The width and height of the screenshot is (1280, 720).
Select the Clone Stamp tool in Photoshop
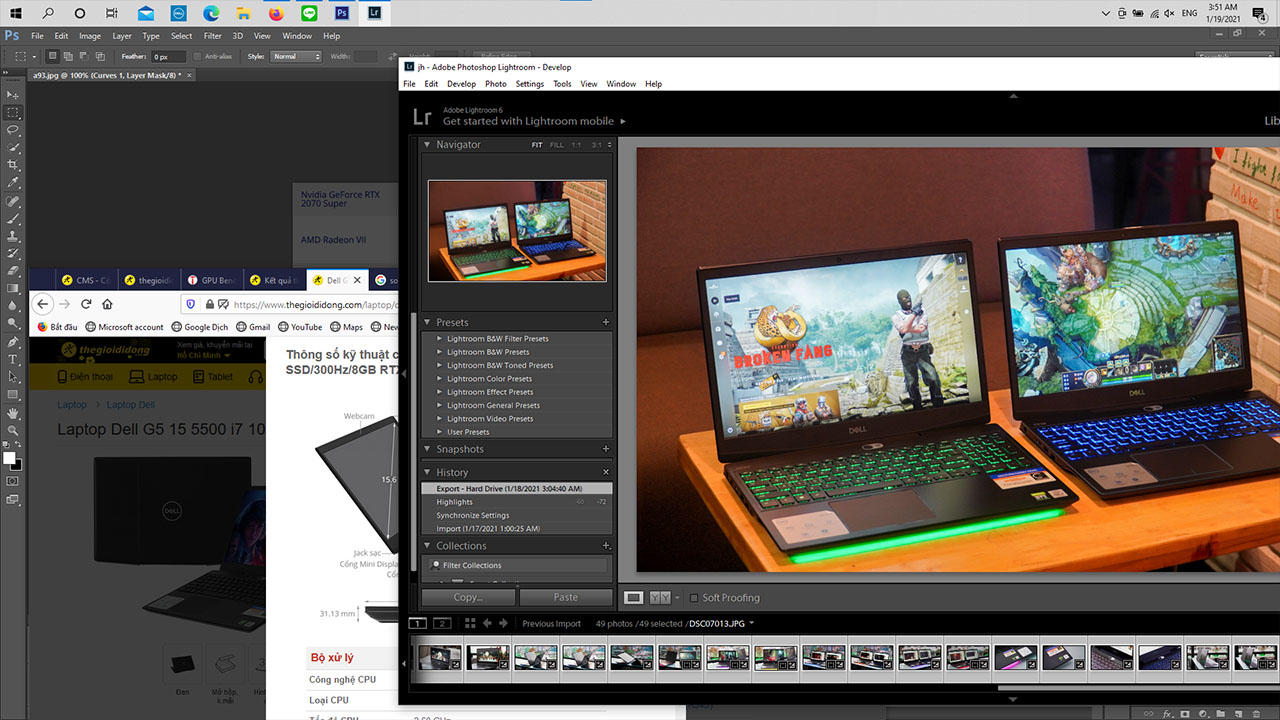tap(13, 236)
